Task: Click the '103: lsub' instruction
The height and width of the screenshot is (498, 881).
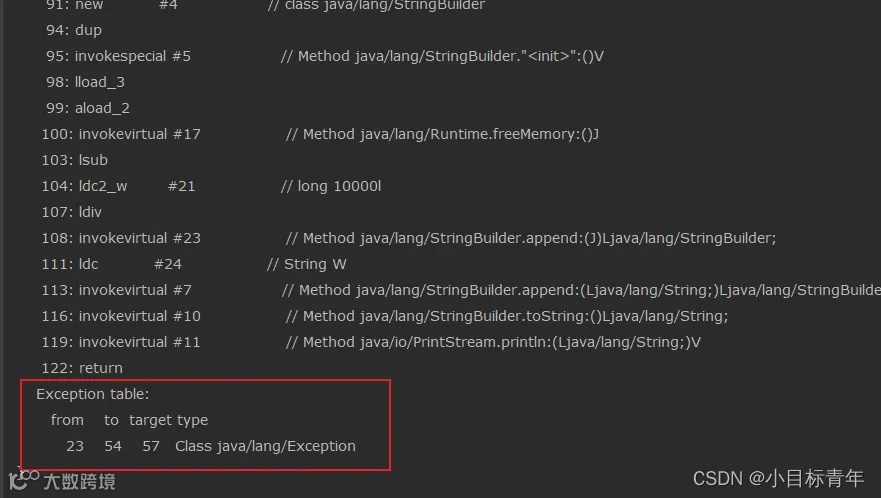Action: pos(75,160)
